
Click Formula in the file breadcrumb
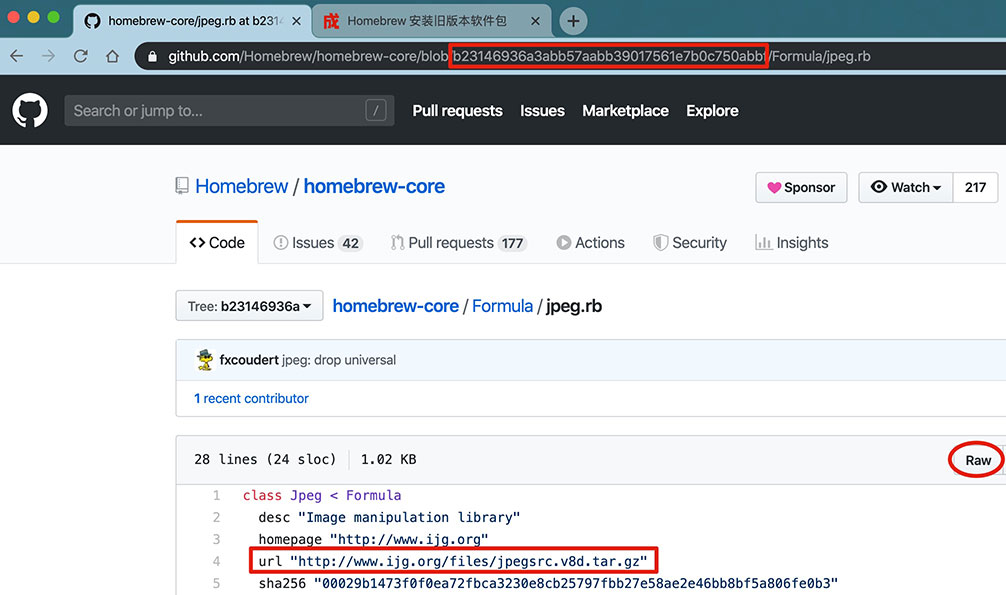click(x=502, y=306)
